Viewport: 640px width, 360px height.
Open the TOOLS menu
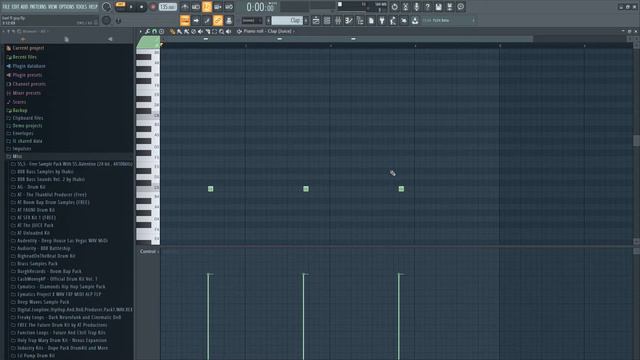(82, 7)
